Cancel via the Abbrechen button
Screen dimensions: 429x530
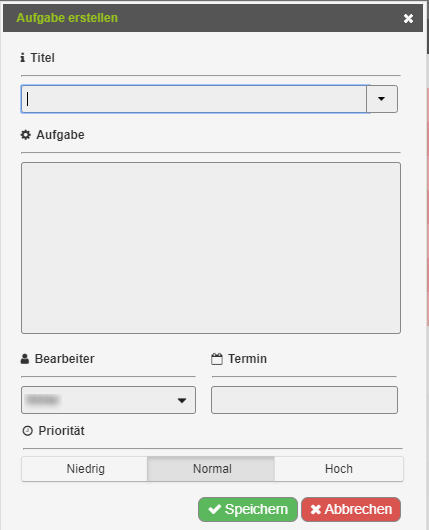(351, 509)
